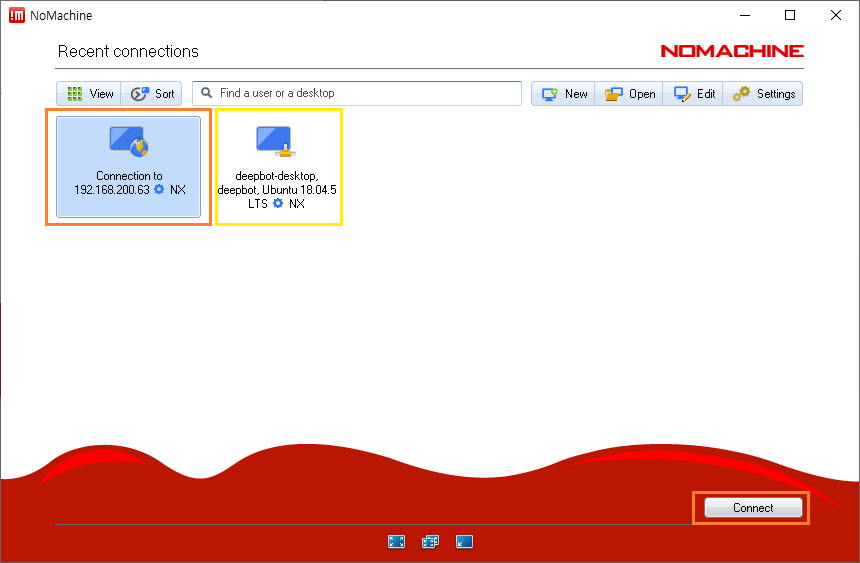Create a New connection
Viewport: 860px width, 563px height.
pyautogui.click(x=563, y=94)
